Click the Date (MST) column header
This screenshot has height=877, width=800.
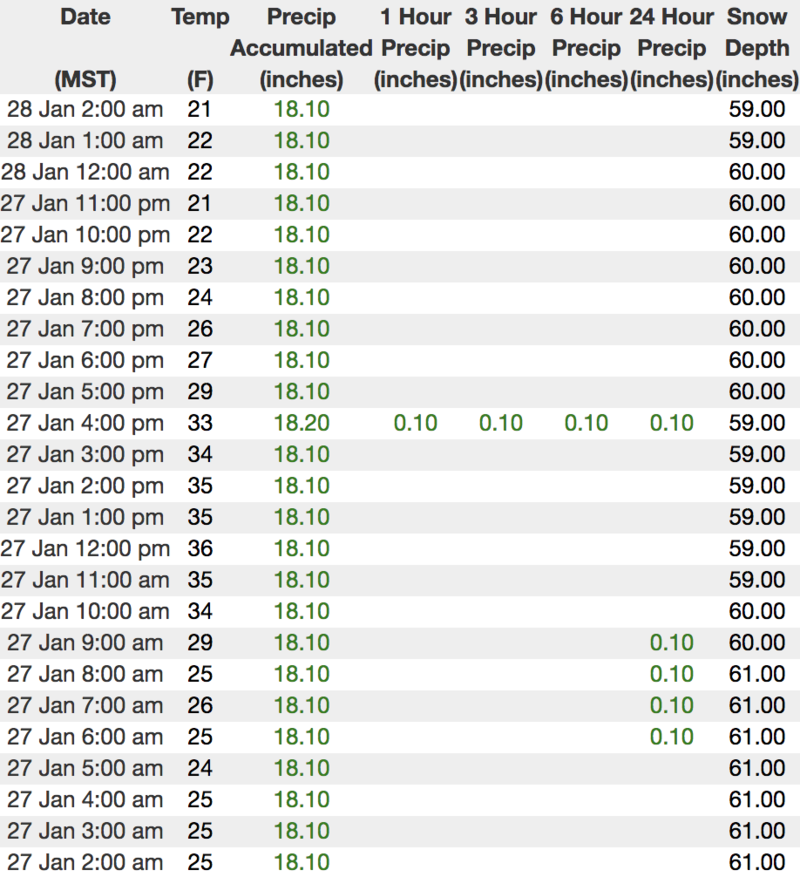[85, 47]
